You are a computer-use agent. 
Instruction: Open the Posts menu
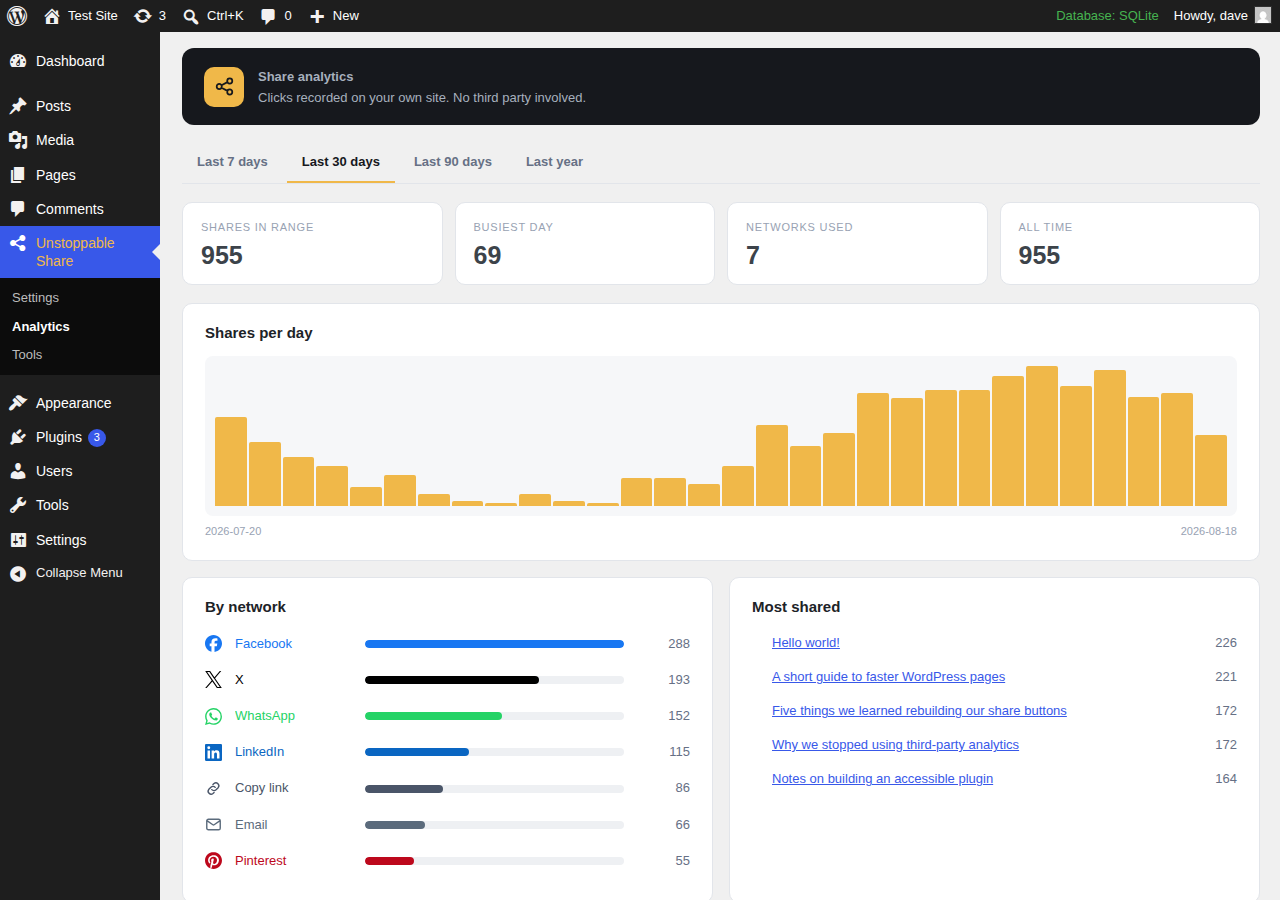(x=80, y=106)
